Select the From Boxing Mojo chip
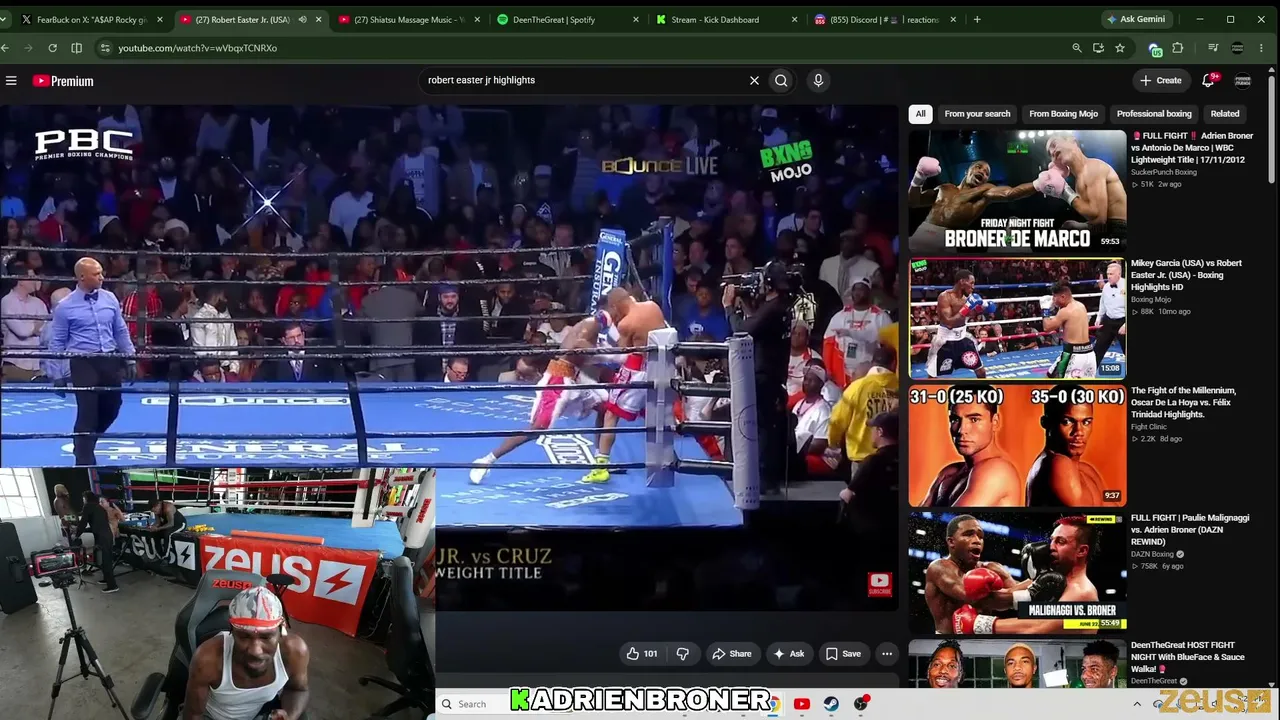This screenshot has width=1280, height=720. [1063, 114]
